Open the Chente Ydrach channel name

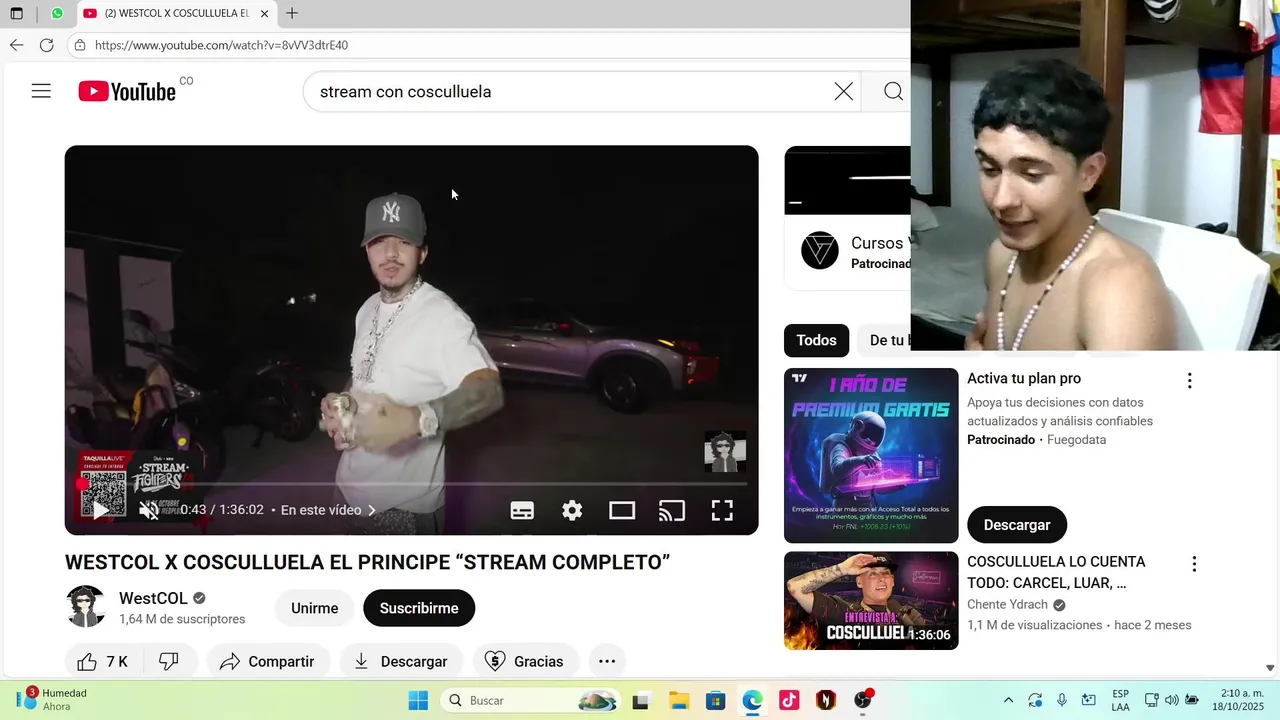1007,605
